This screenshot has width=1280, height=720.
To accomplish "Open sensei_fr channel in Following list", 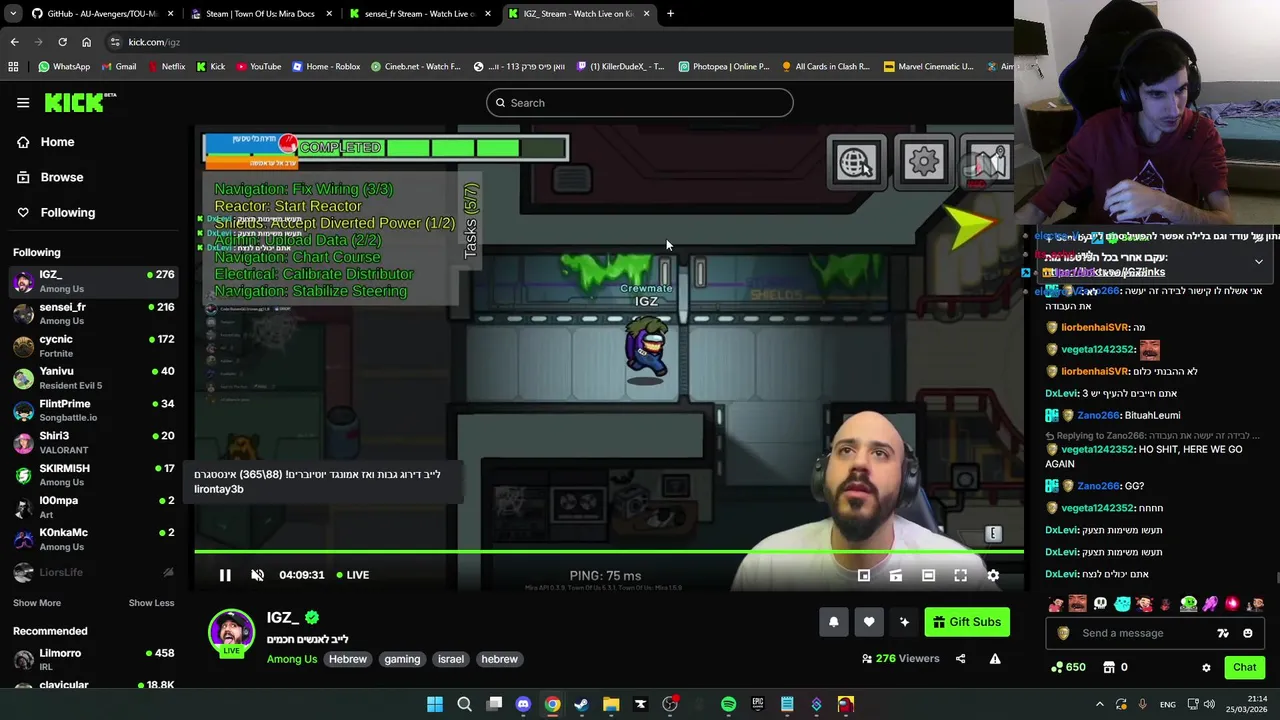I will [93, 314].
